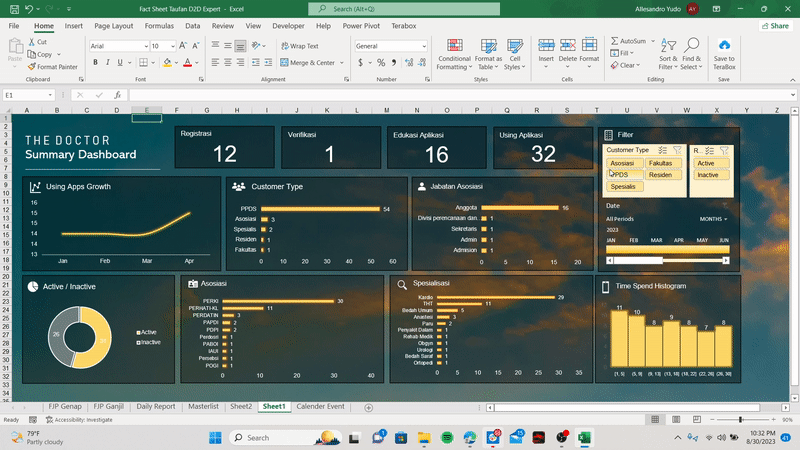The width and height of the screenshot is (800, 450).
Task: Apply fill color bucket
Action: pyautogui.click(x=167, y=62)
